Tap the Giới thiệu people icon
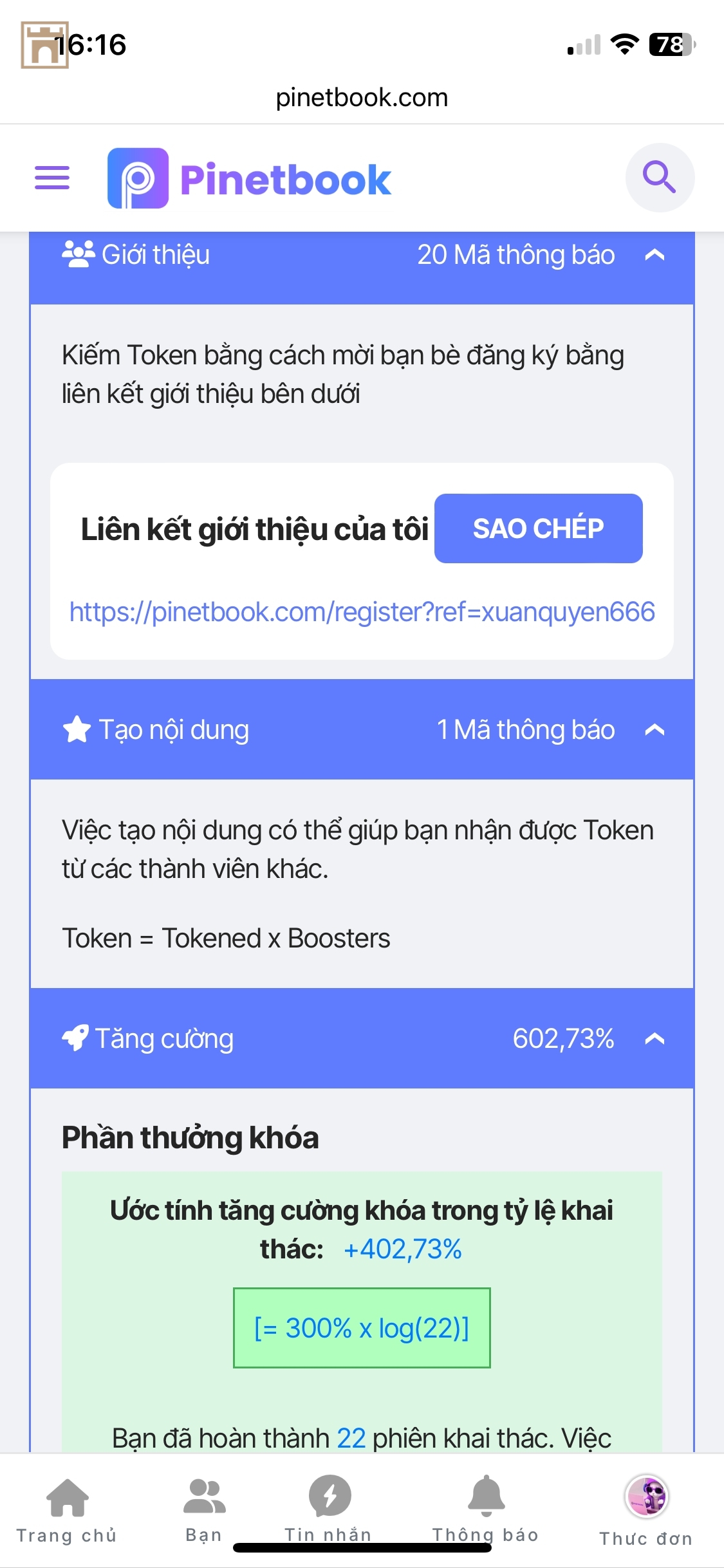Viewport: 724px width, 1568px height. (x=79, y=254)
